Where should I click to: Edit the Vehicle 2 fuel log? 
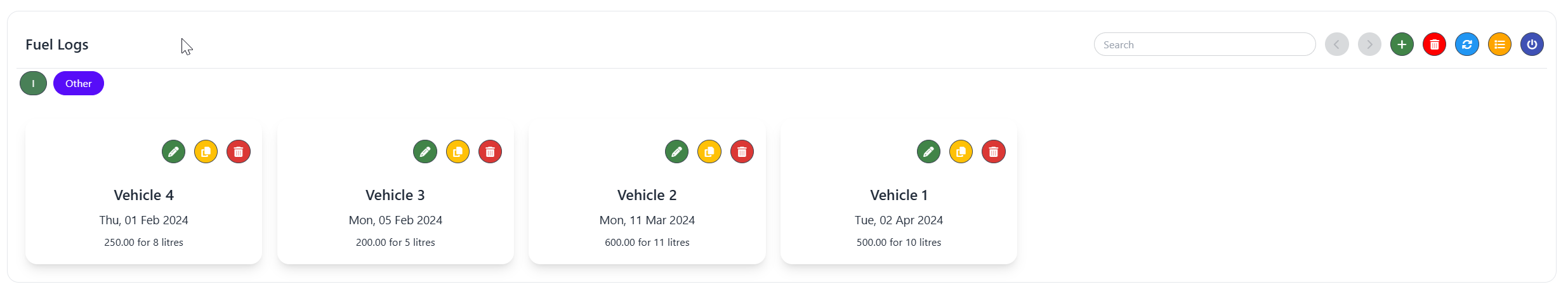coord(676,152)
